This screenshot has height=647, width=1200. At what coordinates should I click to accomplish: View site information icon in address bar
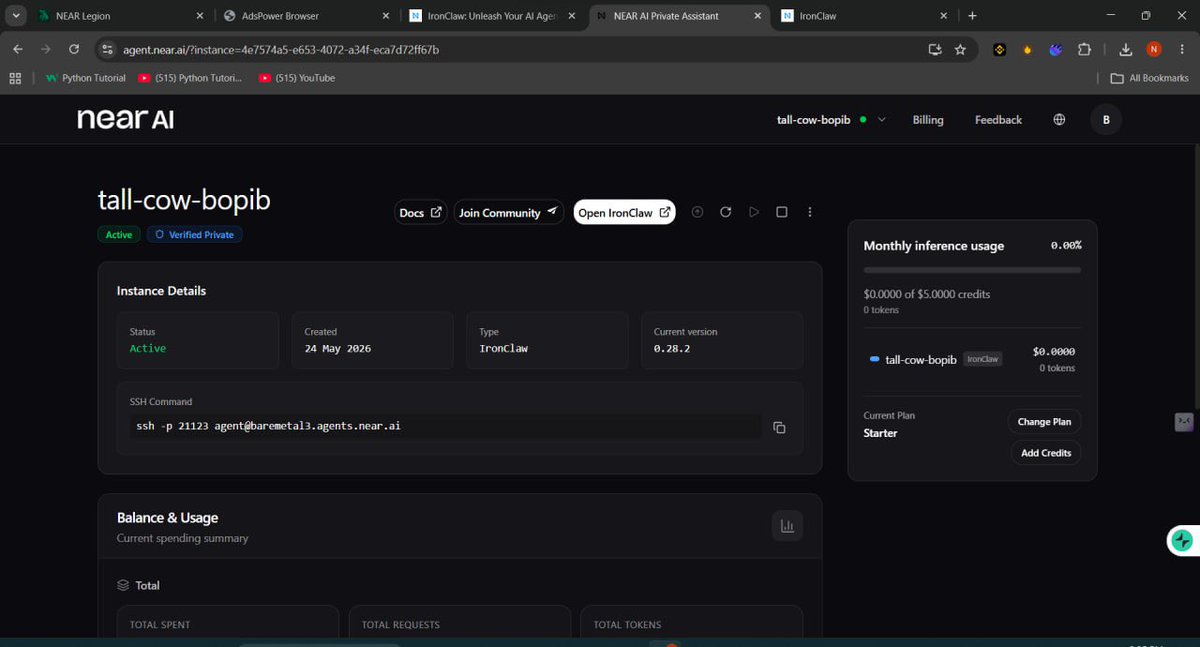pos(107,49)
